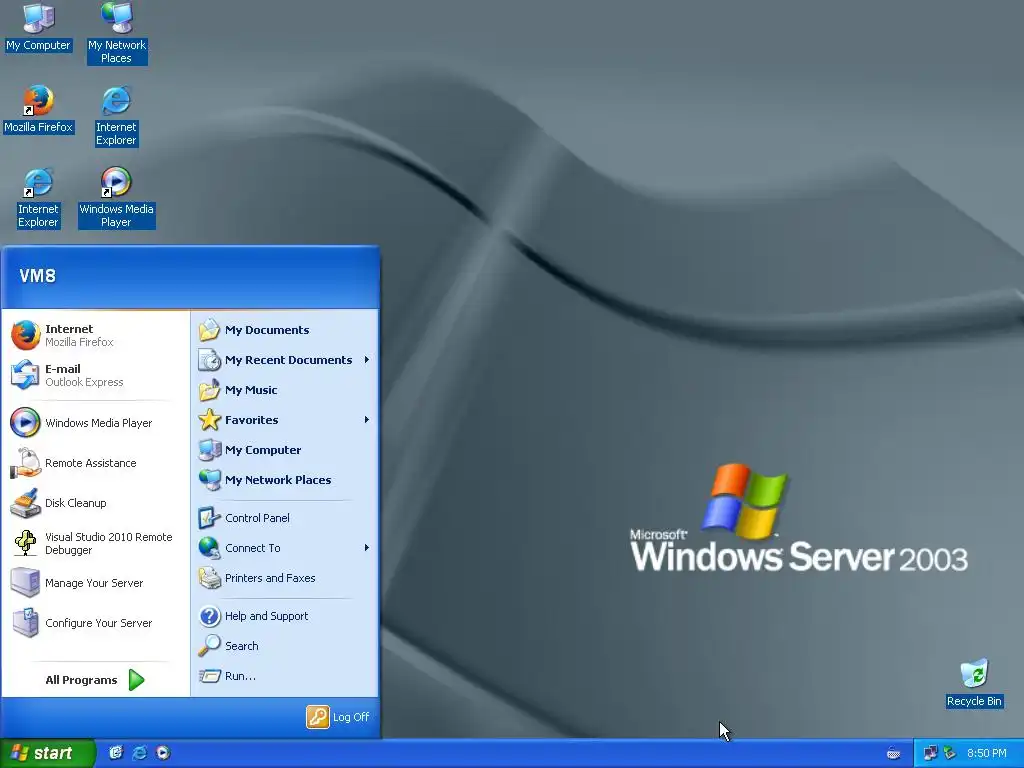Open the Run dialog

(285, 676)
